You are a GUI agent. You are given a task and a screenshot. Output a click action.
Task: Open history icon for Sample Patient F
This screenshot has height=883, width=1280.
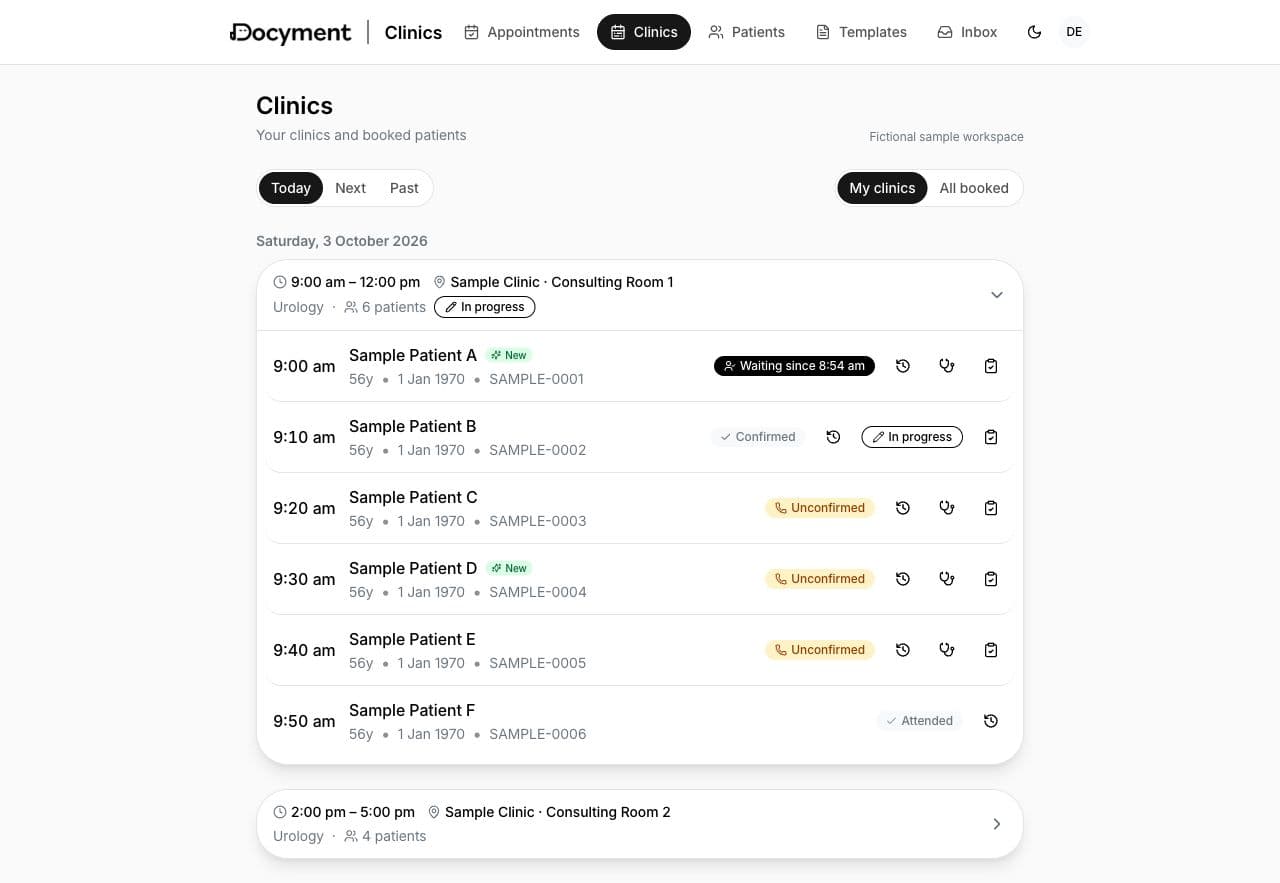991,721
